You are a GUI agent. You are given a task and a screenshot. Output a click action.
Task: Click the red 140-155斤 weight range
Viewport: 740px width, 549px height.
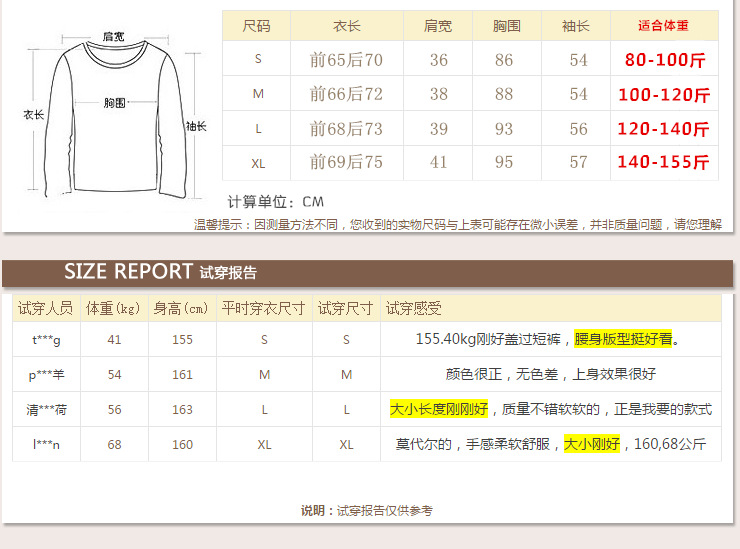664,162
